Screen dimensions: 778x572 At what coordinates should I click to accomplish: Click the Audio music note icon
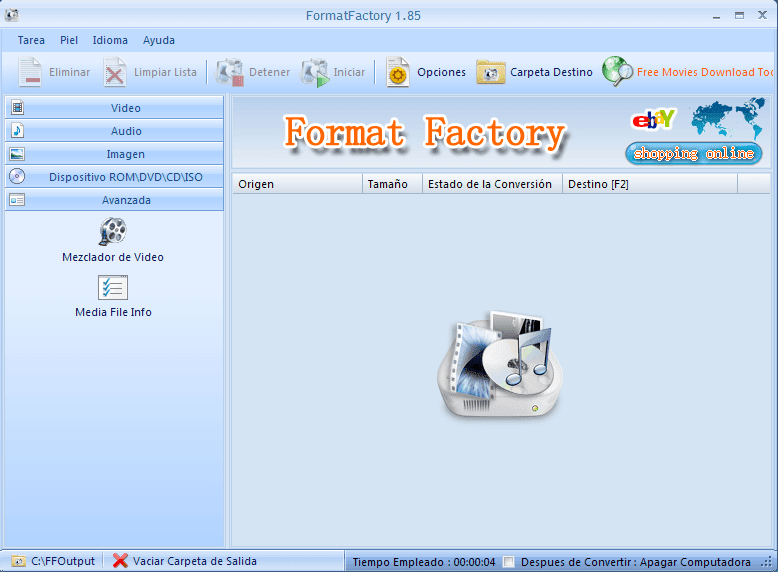tap(17, 130)
